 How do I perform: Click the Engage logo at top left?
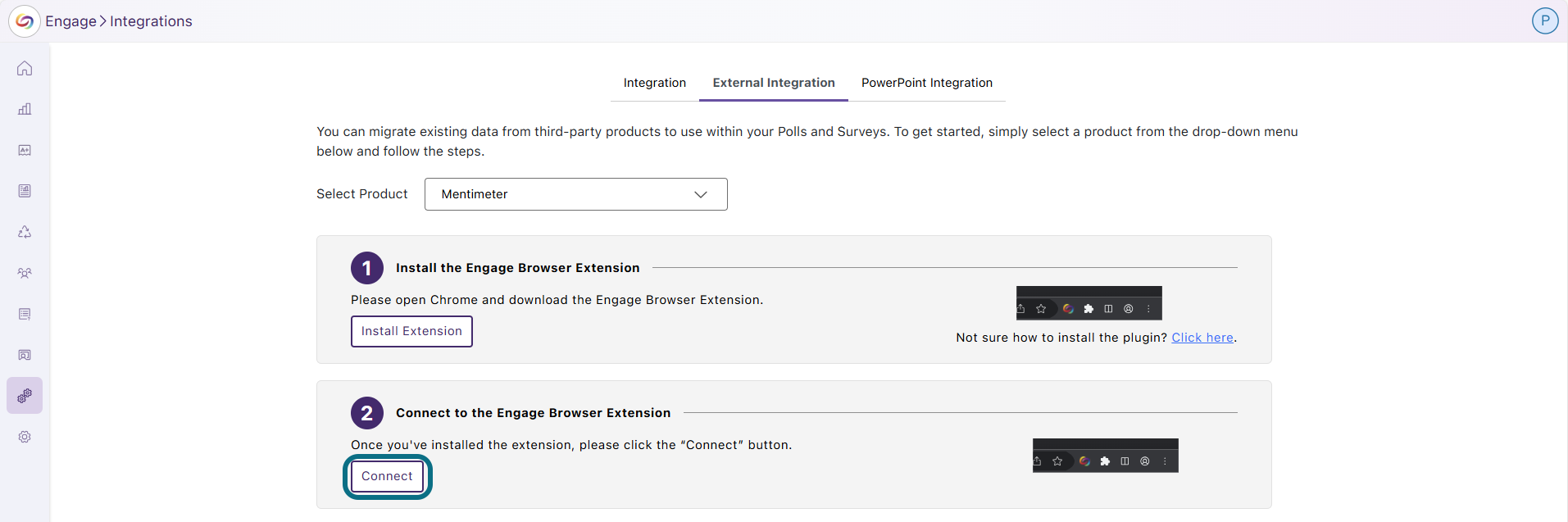(25, 21)
